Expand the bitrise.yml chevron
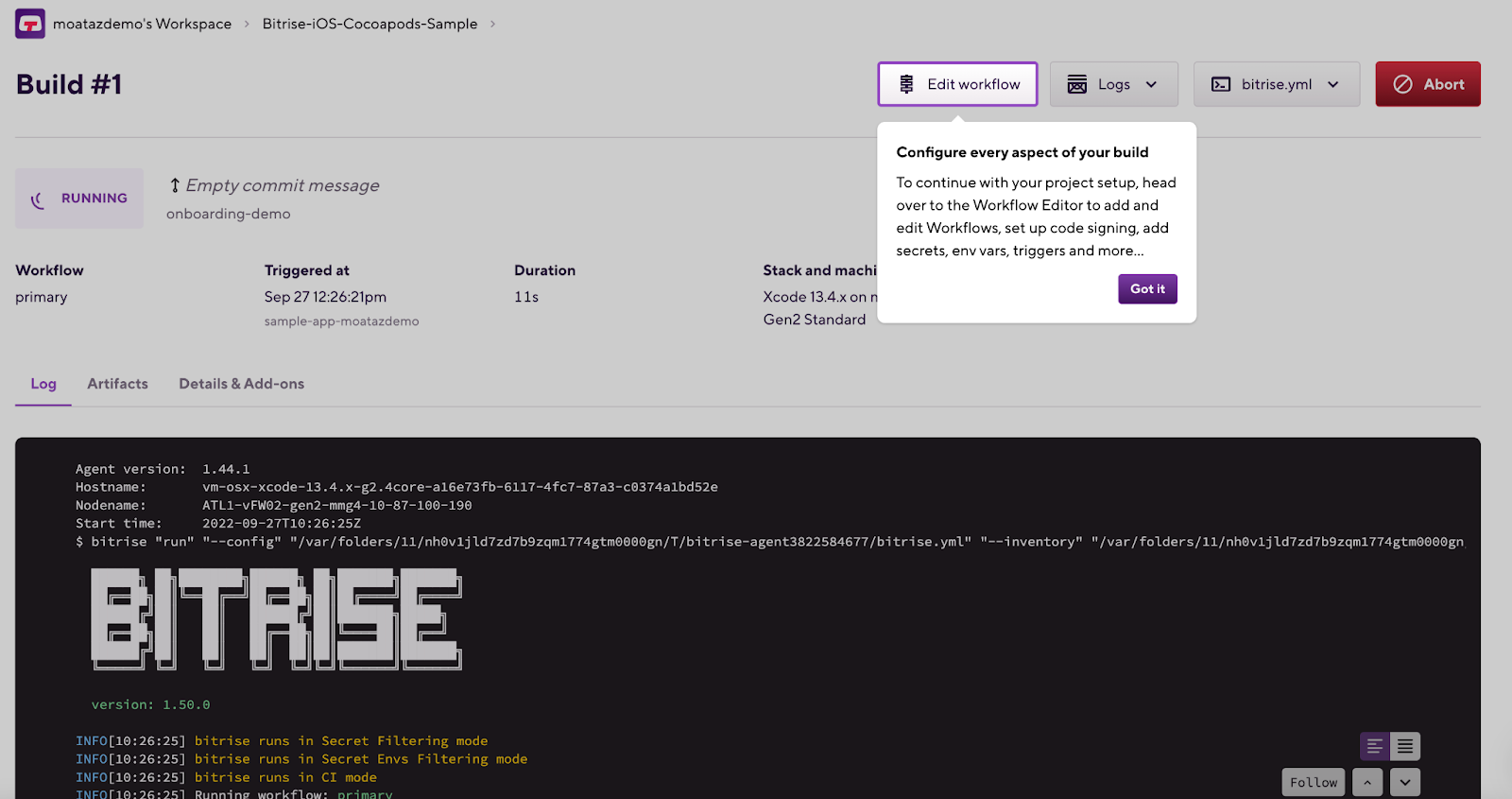This screenshot has height=799, width=1512. click(x=1332, y=84)
